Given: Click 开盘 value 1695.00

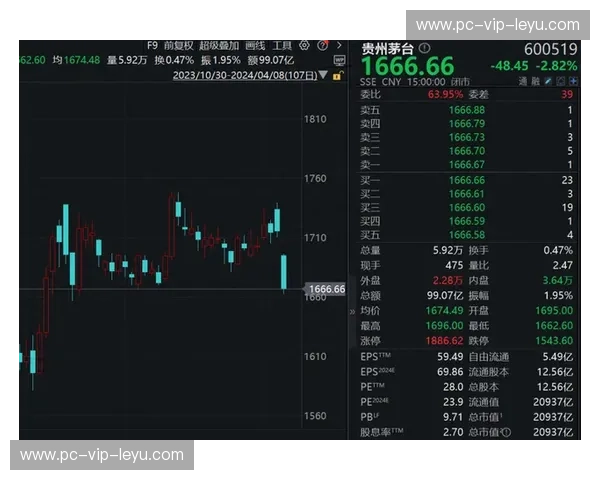Looking at the screenshot, I should 554,310.
